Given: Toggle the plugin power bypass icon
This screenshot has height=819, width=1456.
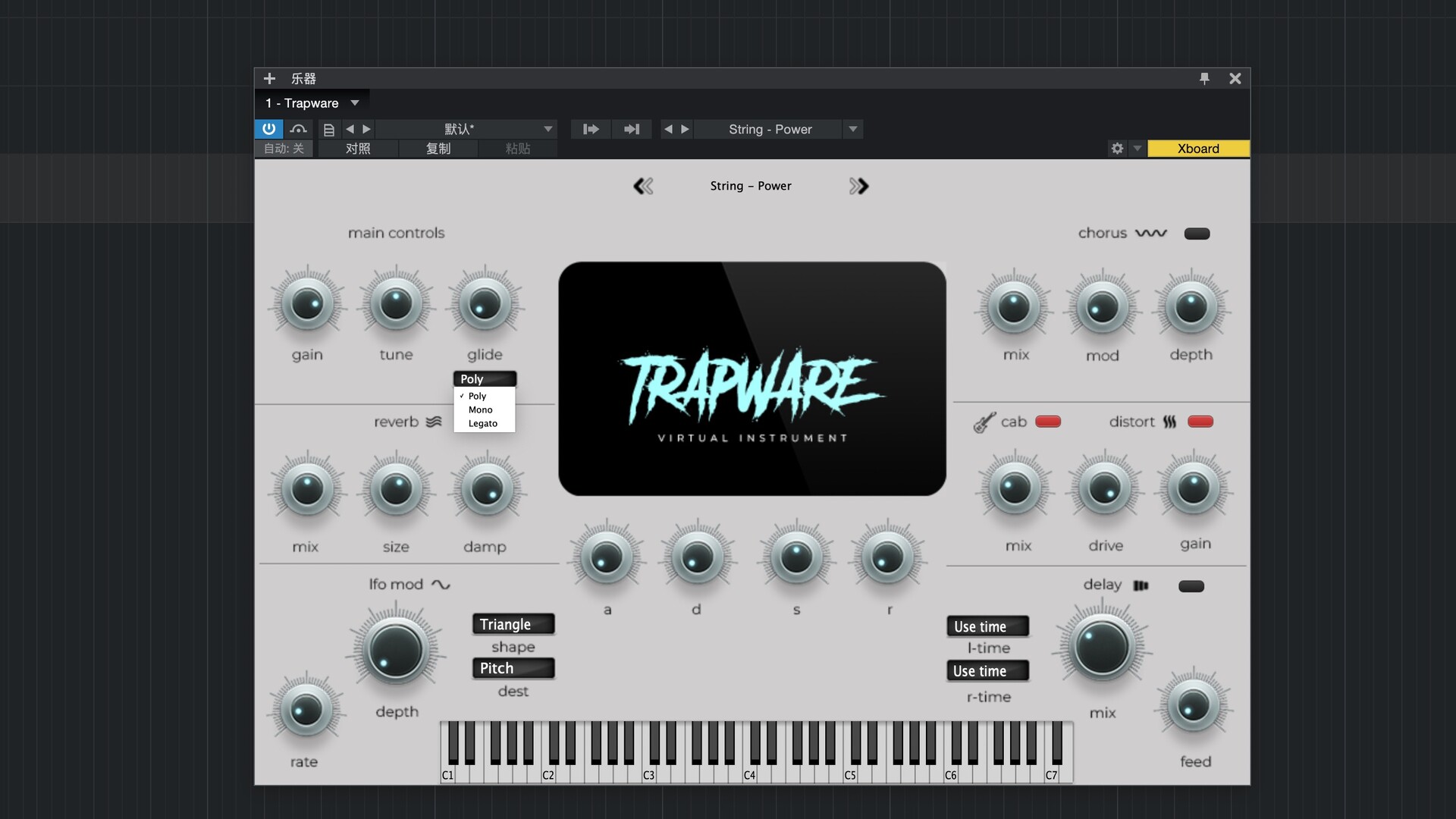Looking at the screenshot, I should coord(268,129).
